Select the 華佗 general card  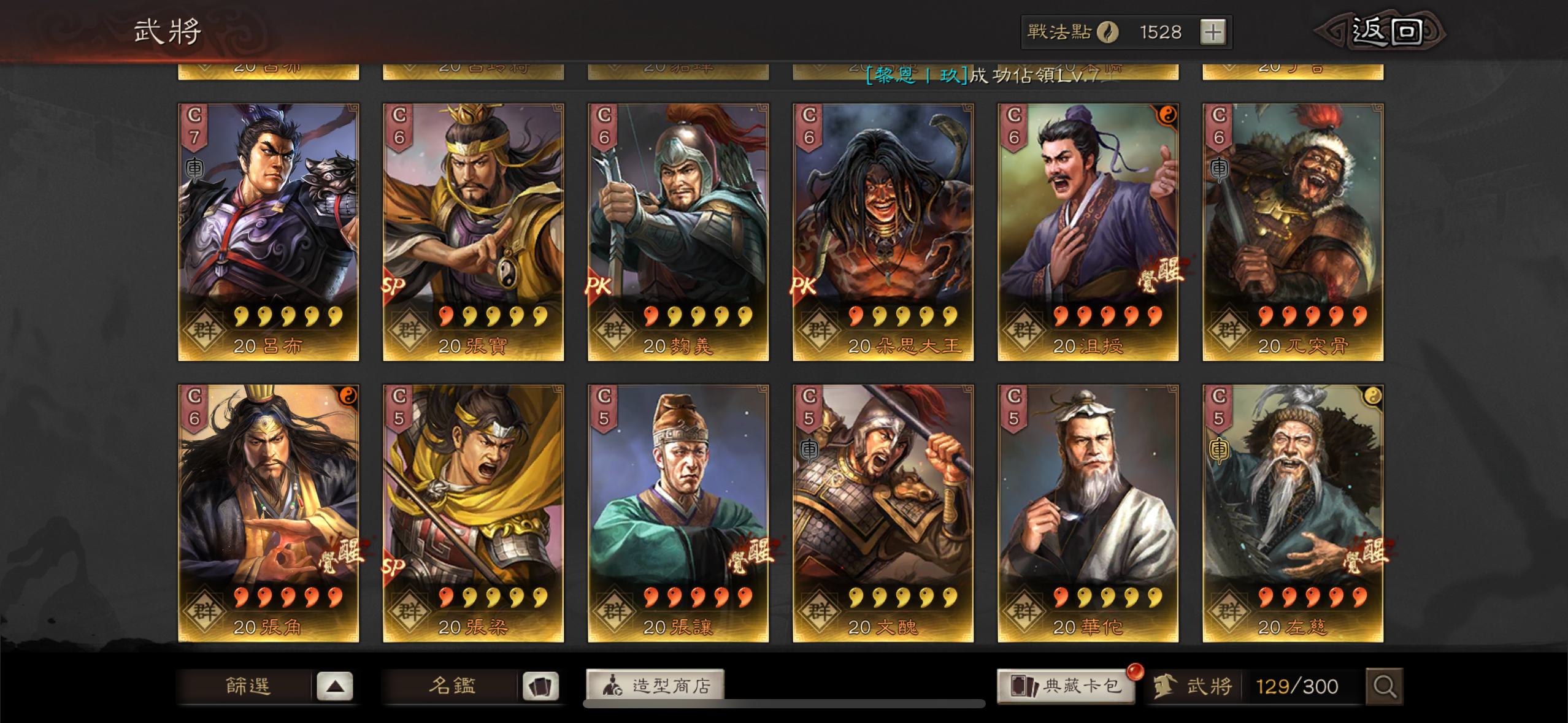coord(1088,513)
